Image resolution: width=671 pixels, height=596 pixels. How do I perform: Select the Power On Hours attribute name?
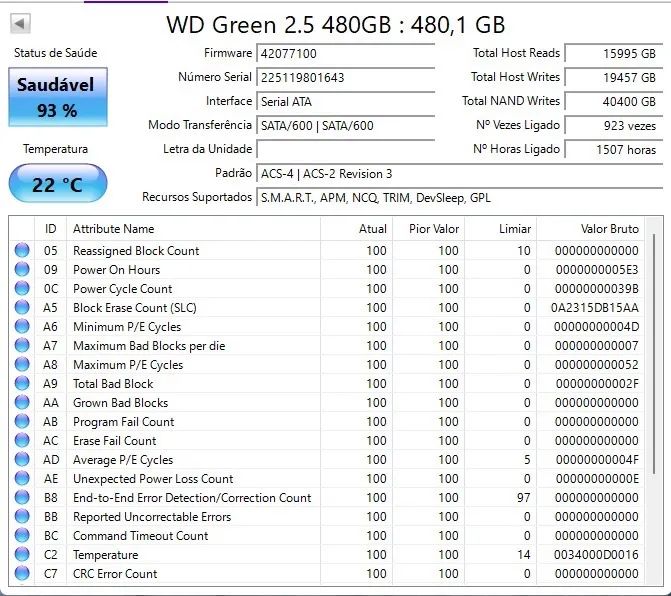point(116,270)
